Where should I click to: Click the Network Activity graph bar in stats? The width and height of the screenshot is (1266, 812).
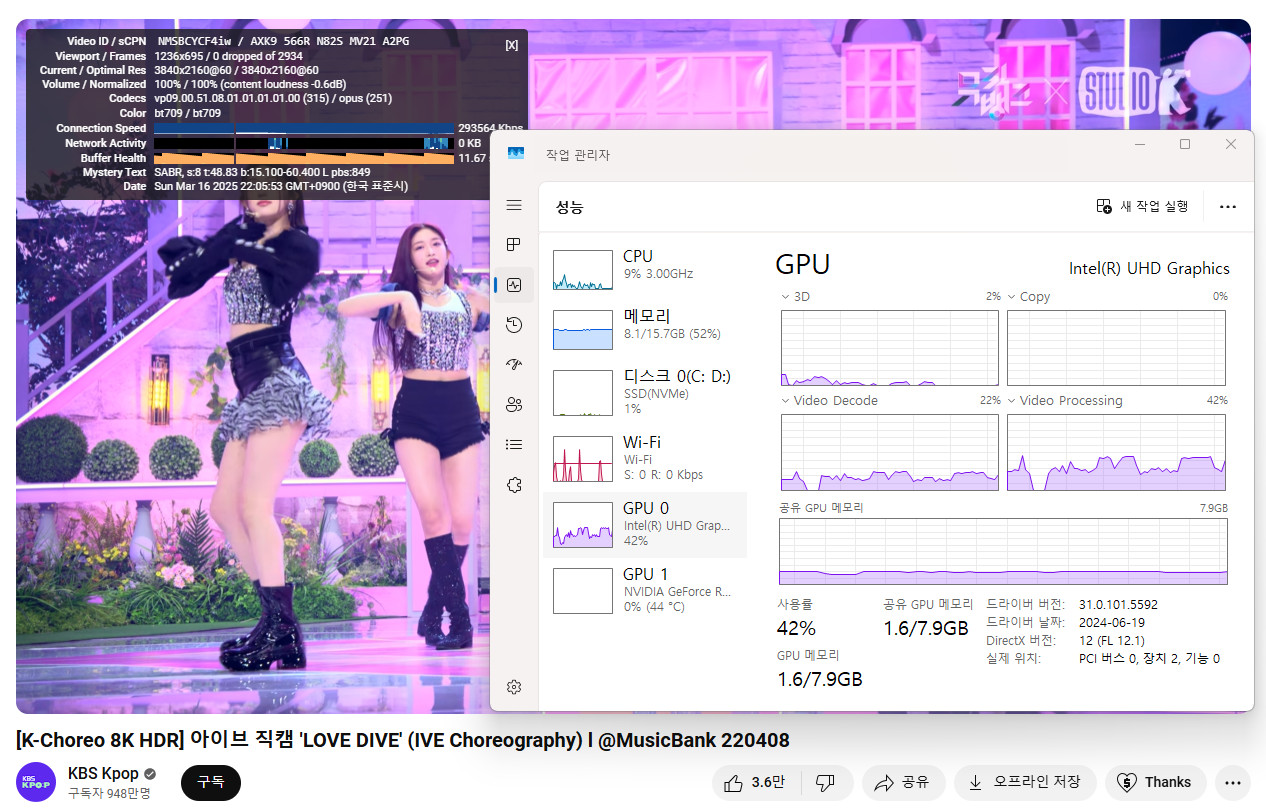304,143
